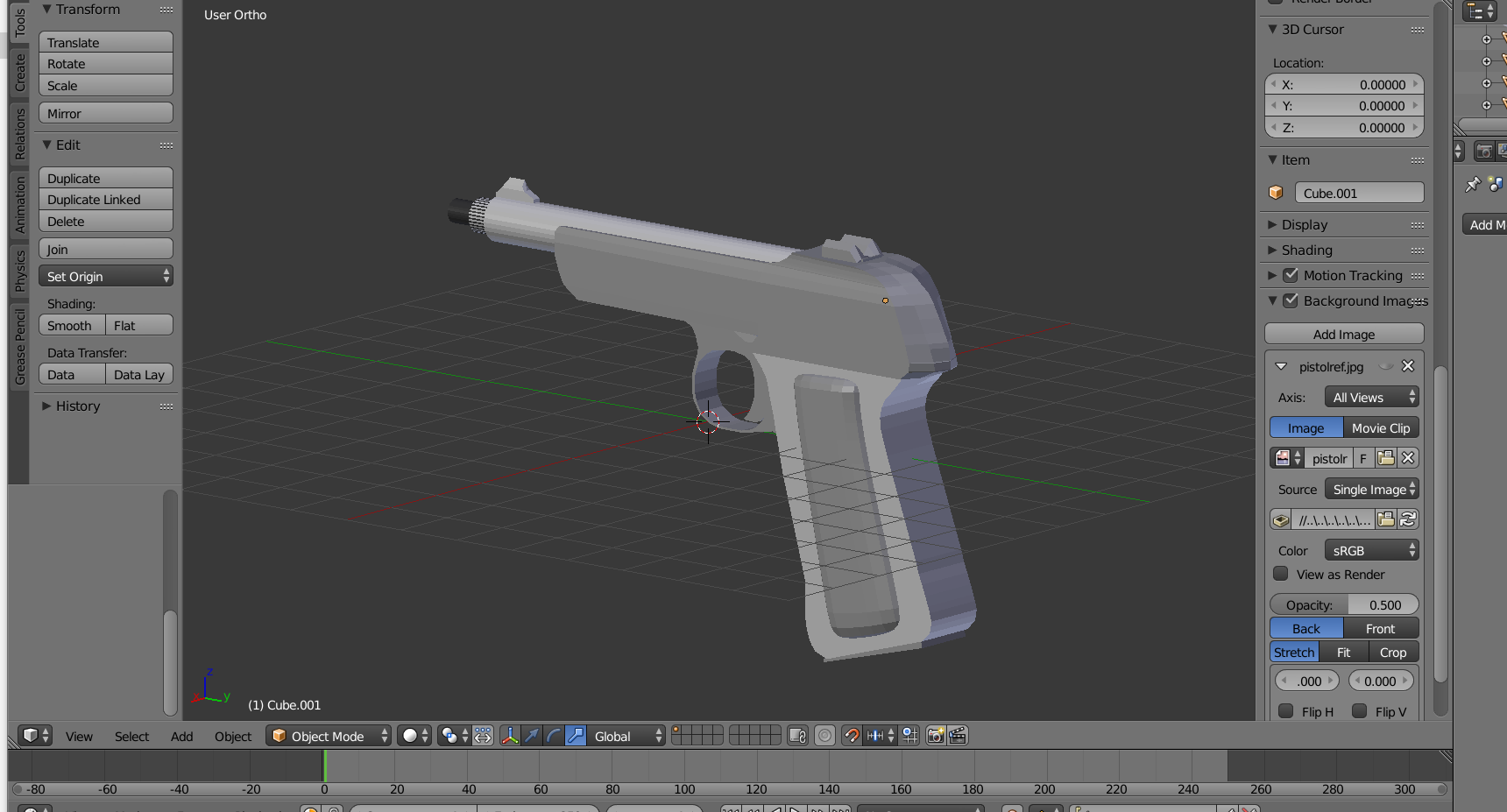1507x812 pixels.
Task: Click the OpenGL render animation clapper icon
Action: [958, 736]
